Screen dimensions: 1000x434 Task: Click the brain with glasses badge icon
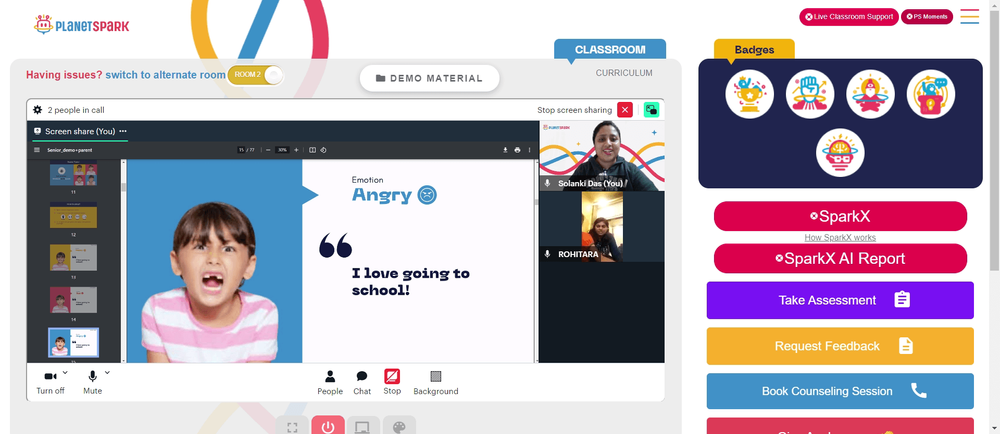pyautogui.click(x=840, y=153)
